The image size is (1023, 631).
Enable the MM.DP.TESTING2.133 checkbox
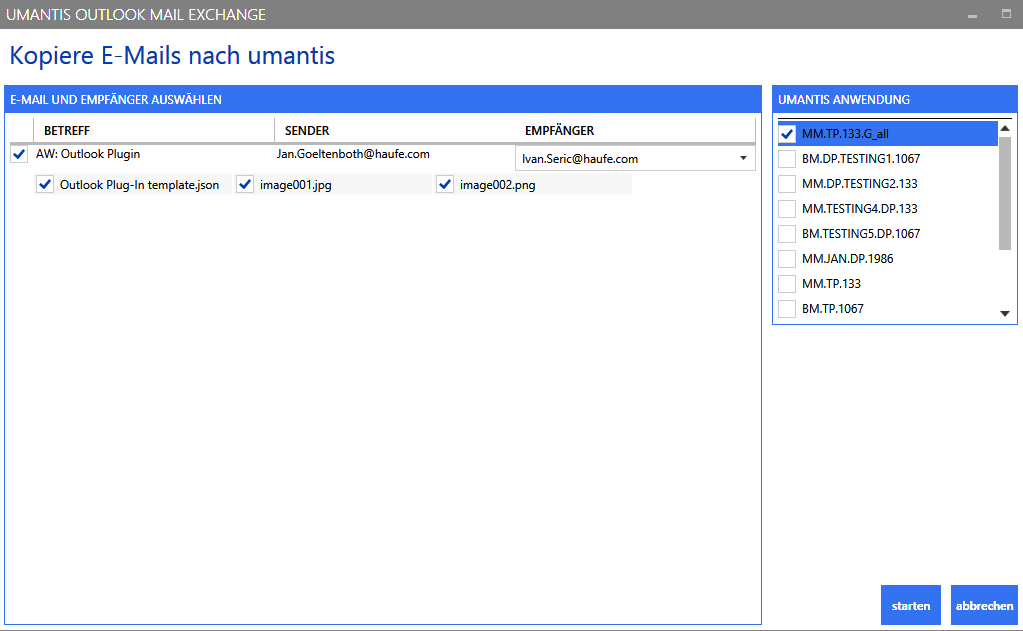(x=787, y=184)
